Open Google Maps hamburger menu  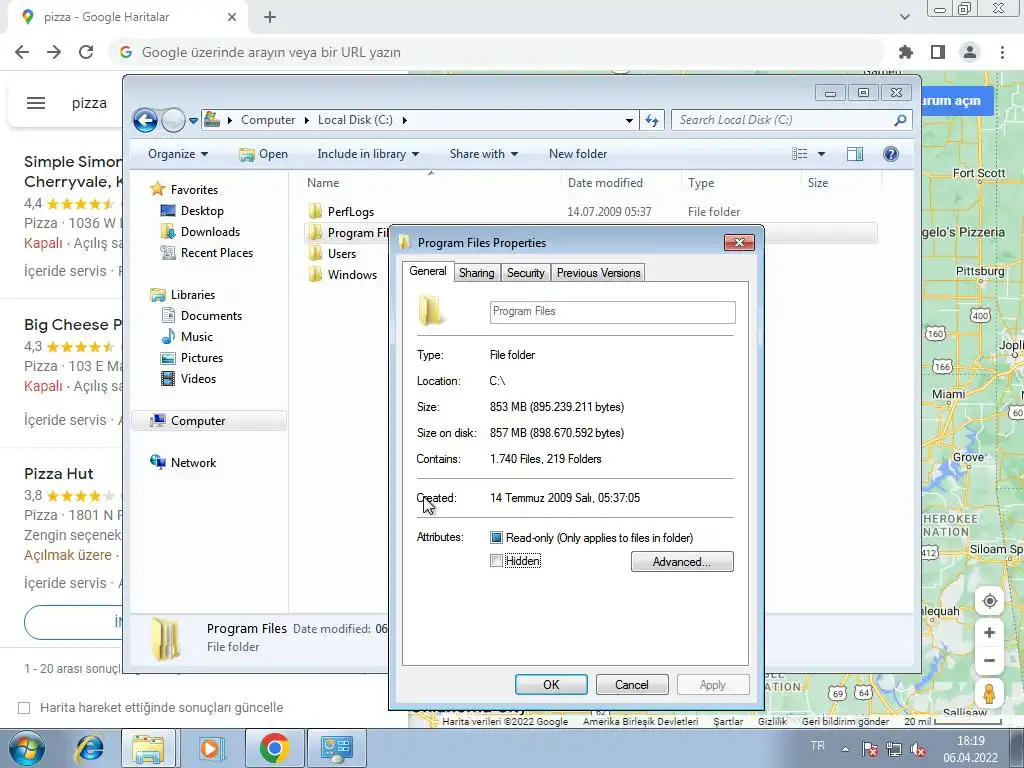36,103
